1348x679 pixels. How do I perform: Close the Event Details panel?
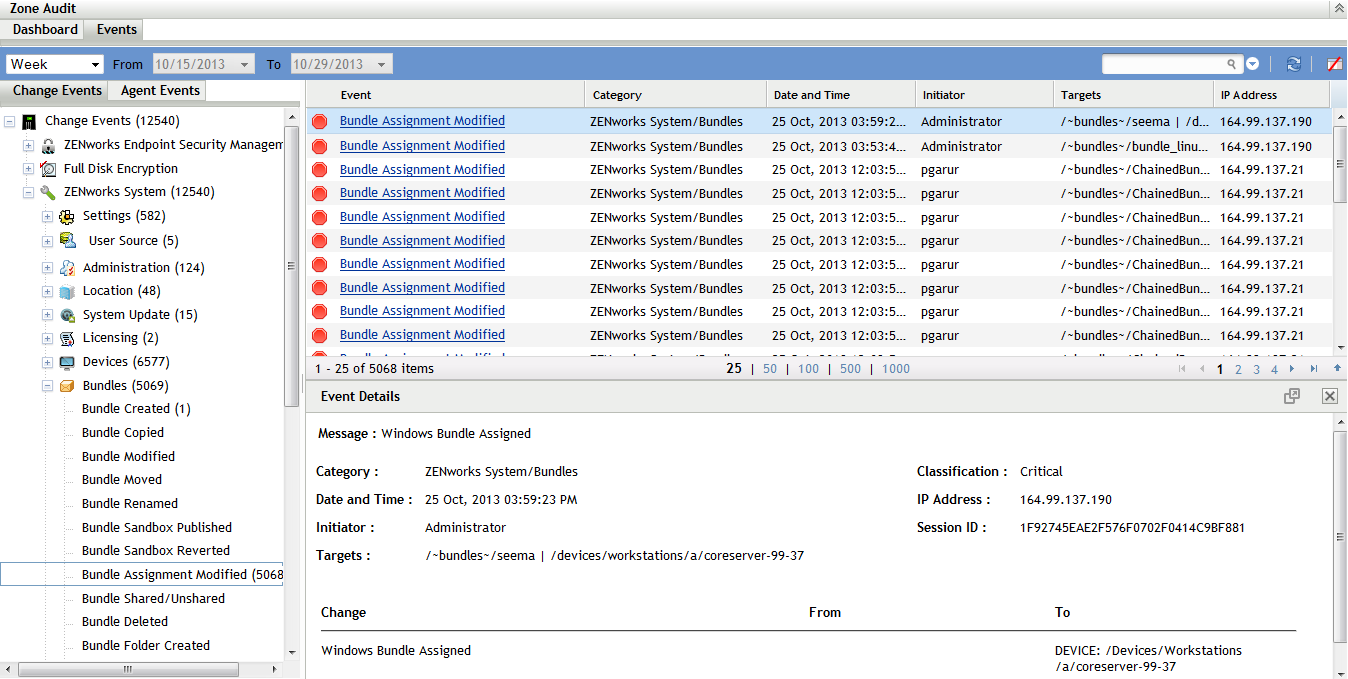[x=1329, y=396]
